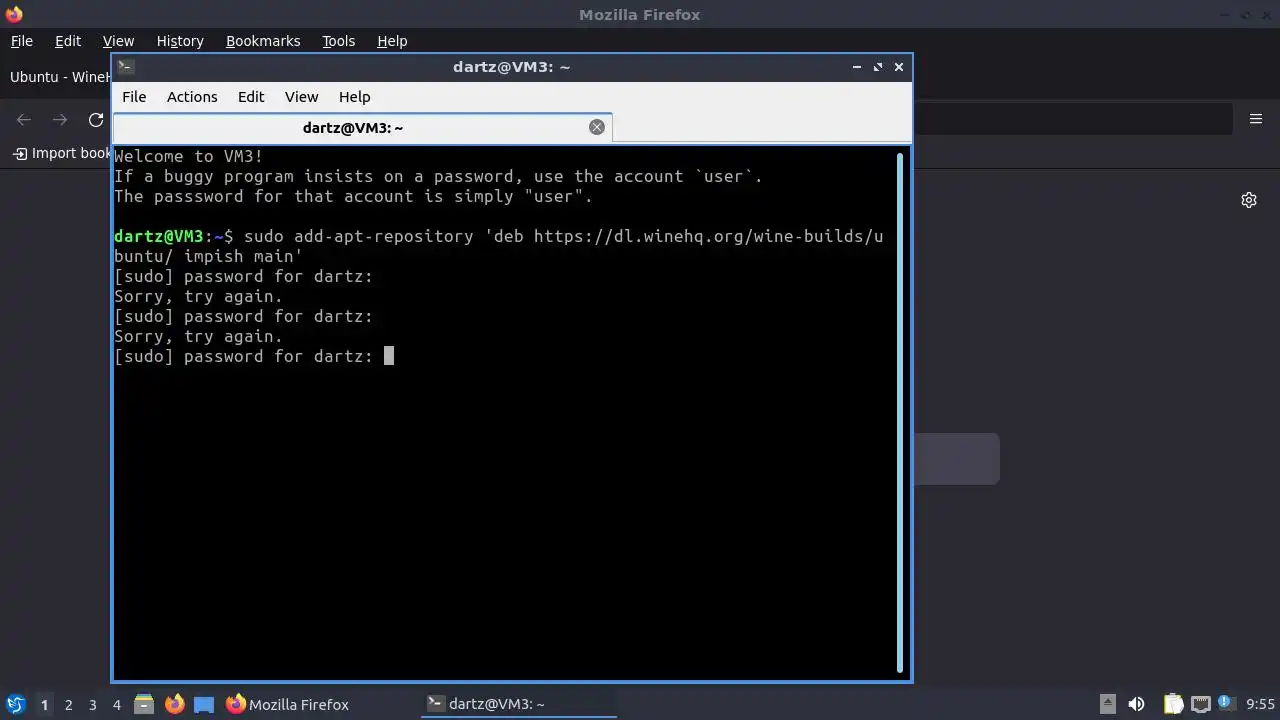Image resolution: width=1280 pixels, height=720 pixels.
Task: Open the terminal Edit menu
Action: point(251,97)
